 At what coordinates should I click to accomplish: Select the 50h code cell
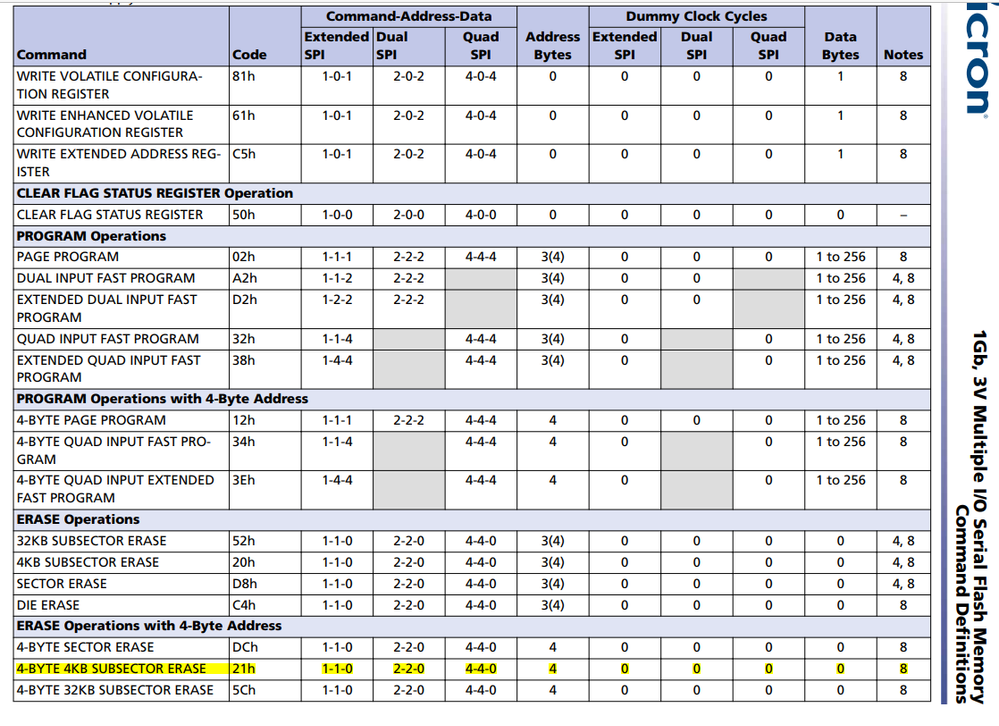(265, 215)
